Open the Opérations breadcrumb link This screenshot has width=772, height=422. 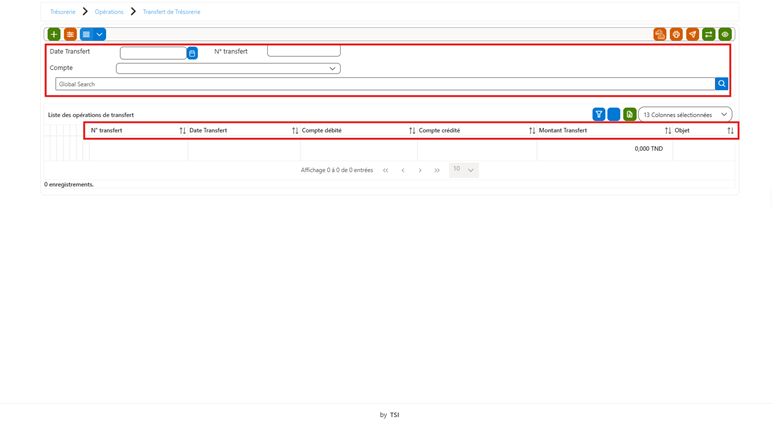pyautogui.click(x=109, y=12)
